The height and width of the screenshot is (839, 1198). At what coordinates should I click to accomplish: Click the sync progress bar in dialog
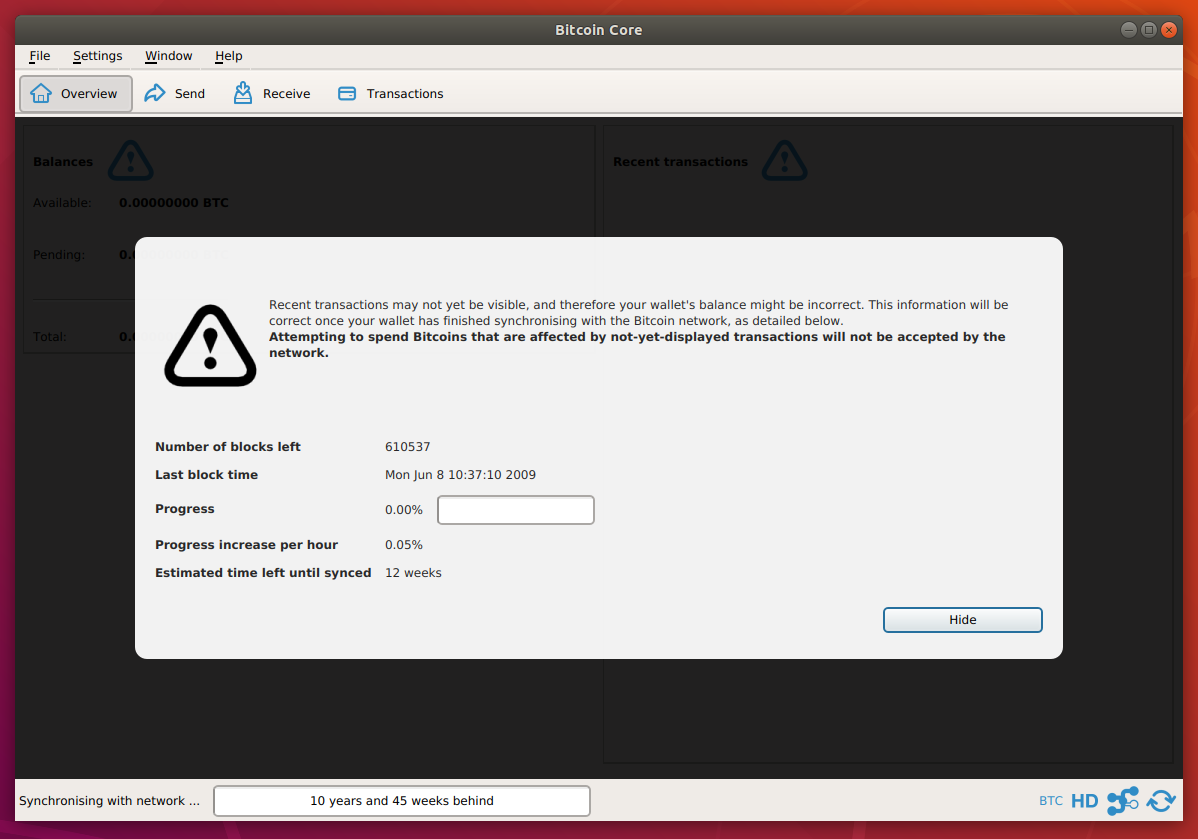(516, 510)
